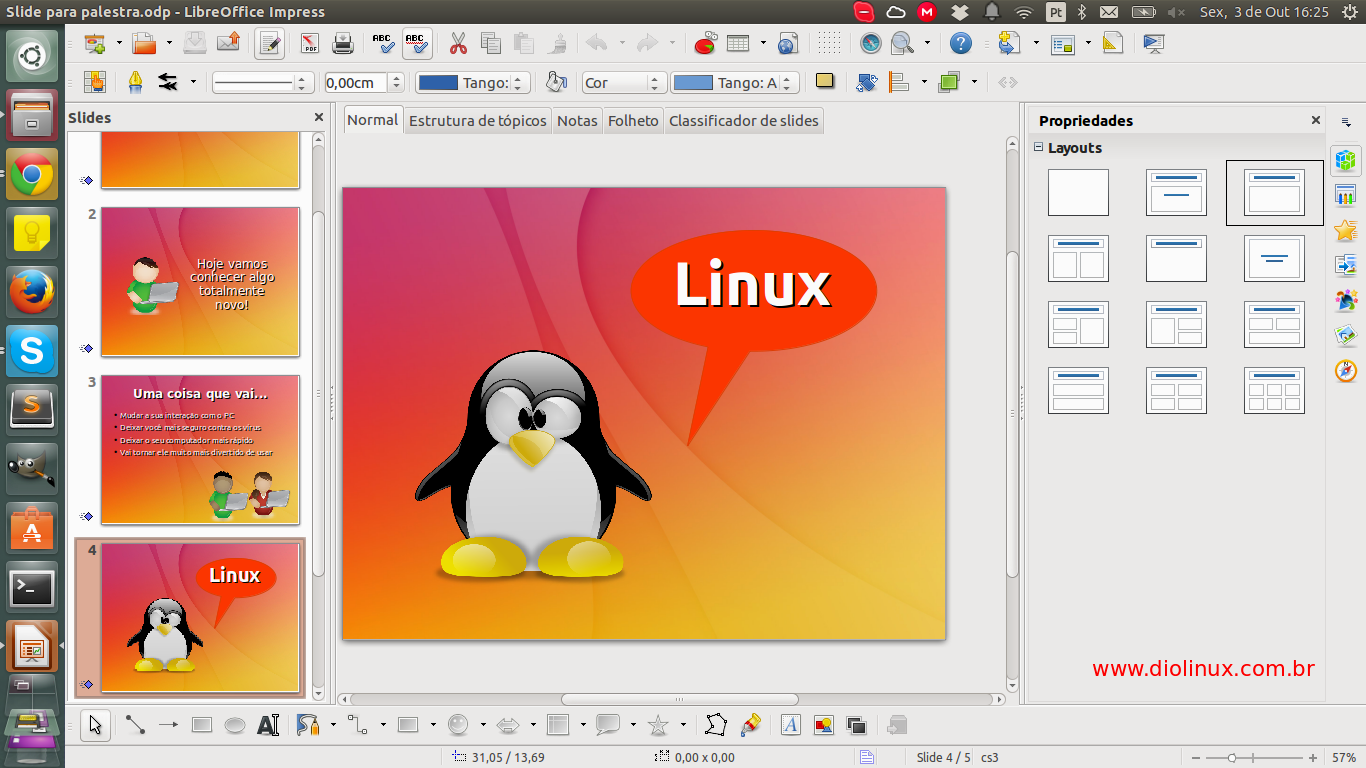Insert a chart icon
The height and width of the screenshot is (768, 1366).
pos(705,43)
